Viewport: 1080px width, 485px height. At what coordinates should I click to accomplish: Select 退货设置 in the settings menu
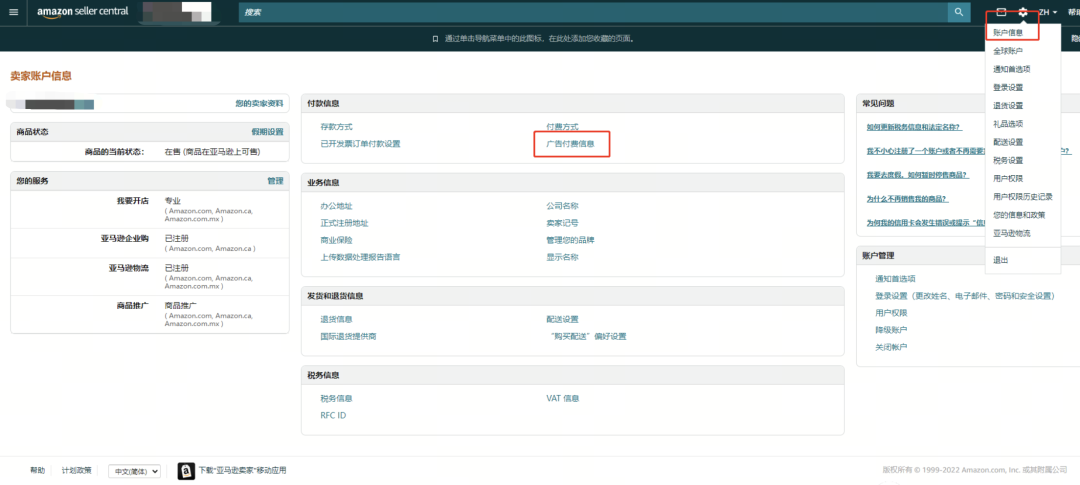tap(1008, 105)
